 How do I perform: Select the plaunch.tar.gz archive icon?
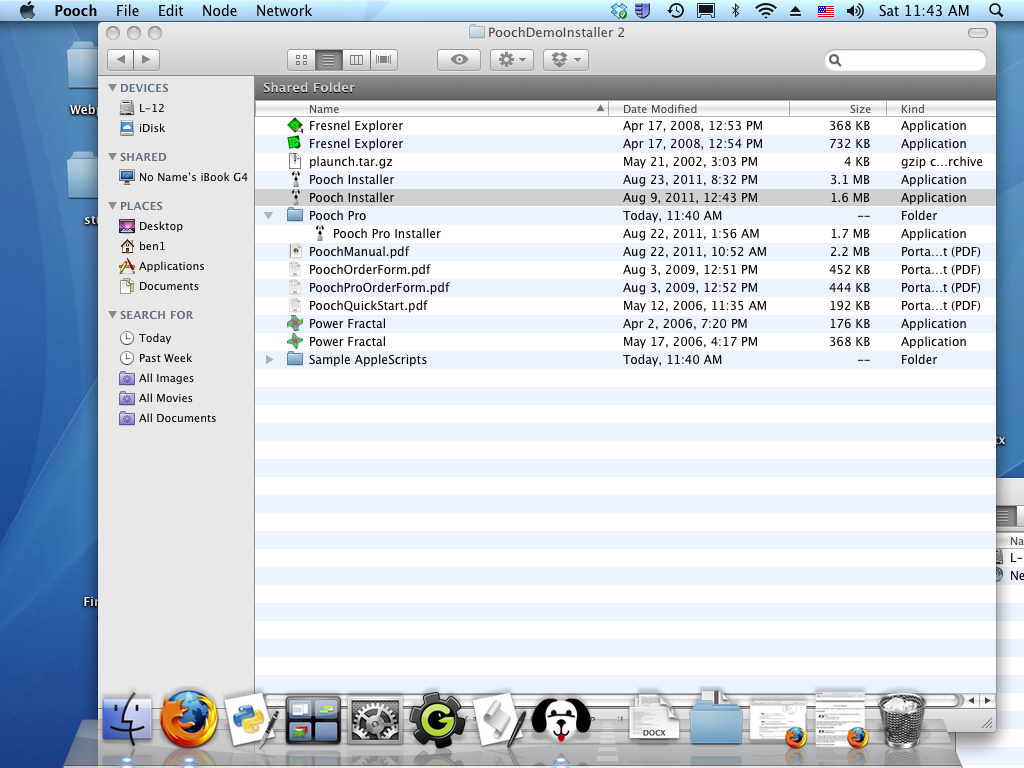pyautogui.click(x=295, y=161)
